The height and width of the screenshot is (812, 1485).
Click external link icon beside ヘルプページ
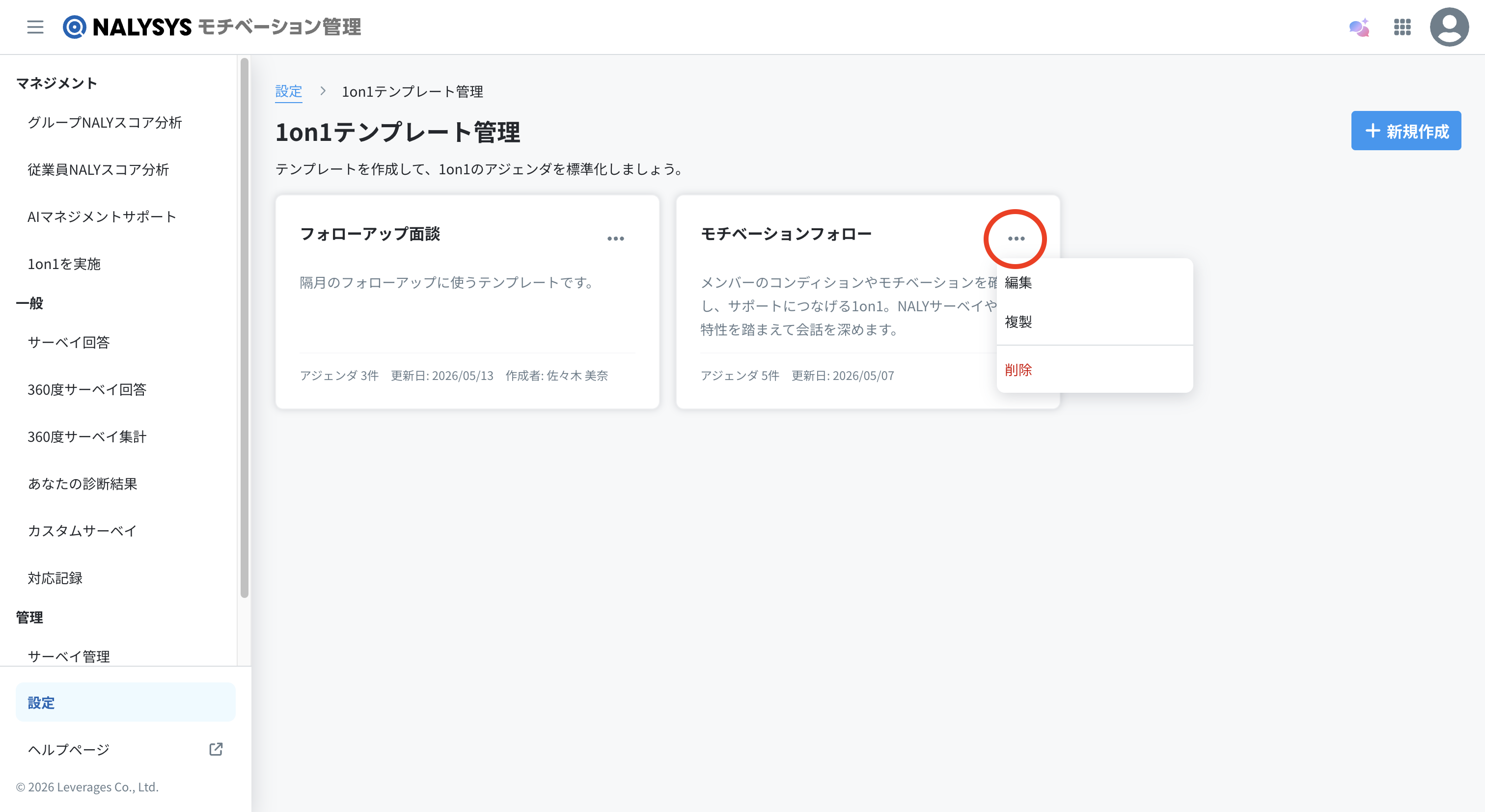point(216,749)
